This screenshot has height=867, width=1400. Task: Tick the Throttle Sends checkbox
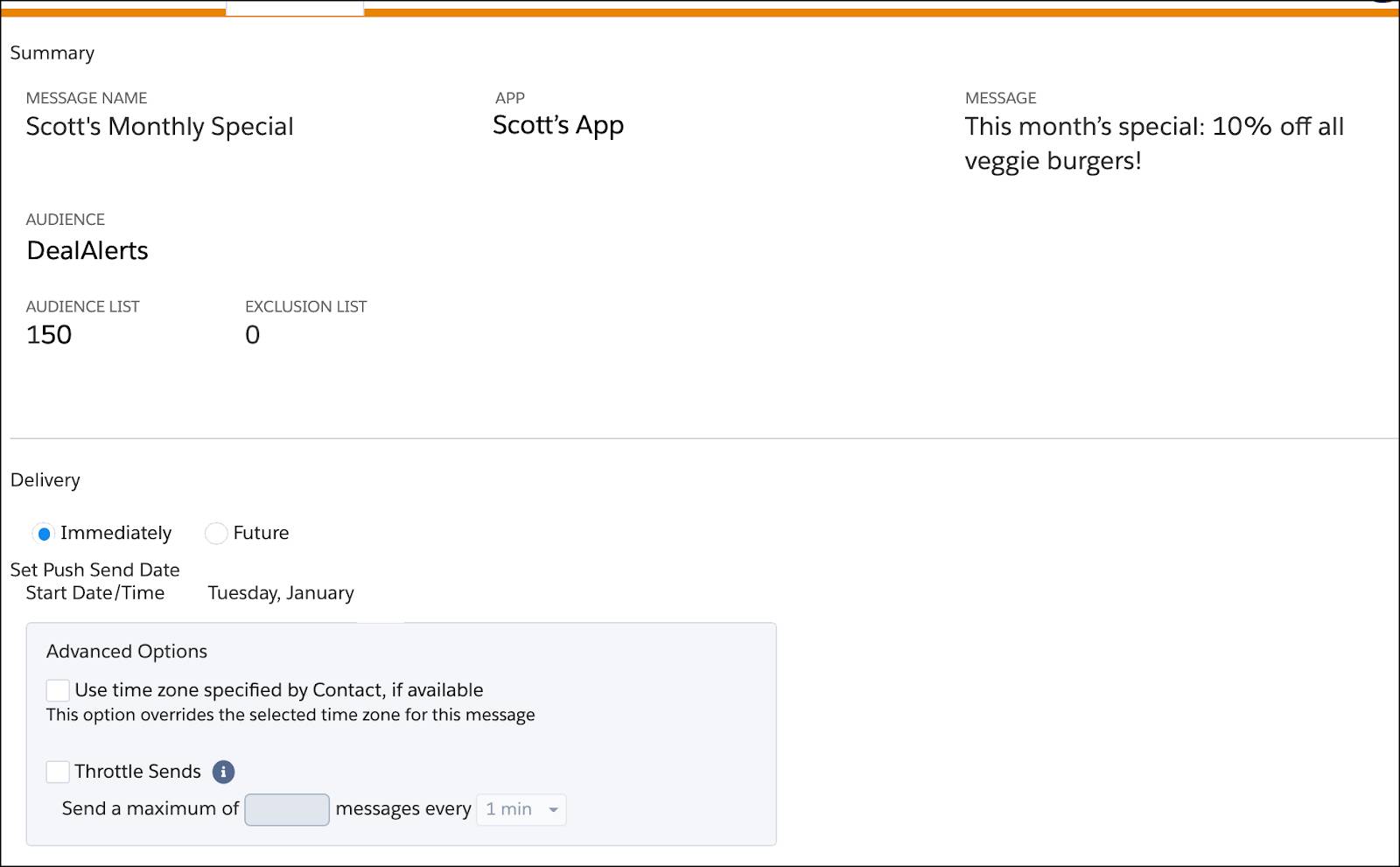58,772
